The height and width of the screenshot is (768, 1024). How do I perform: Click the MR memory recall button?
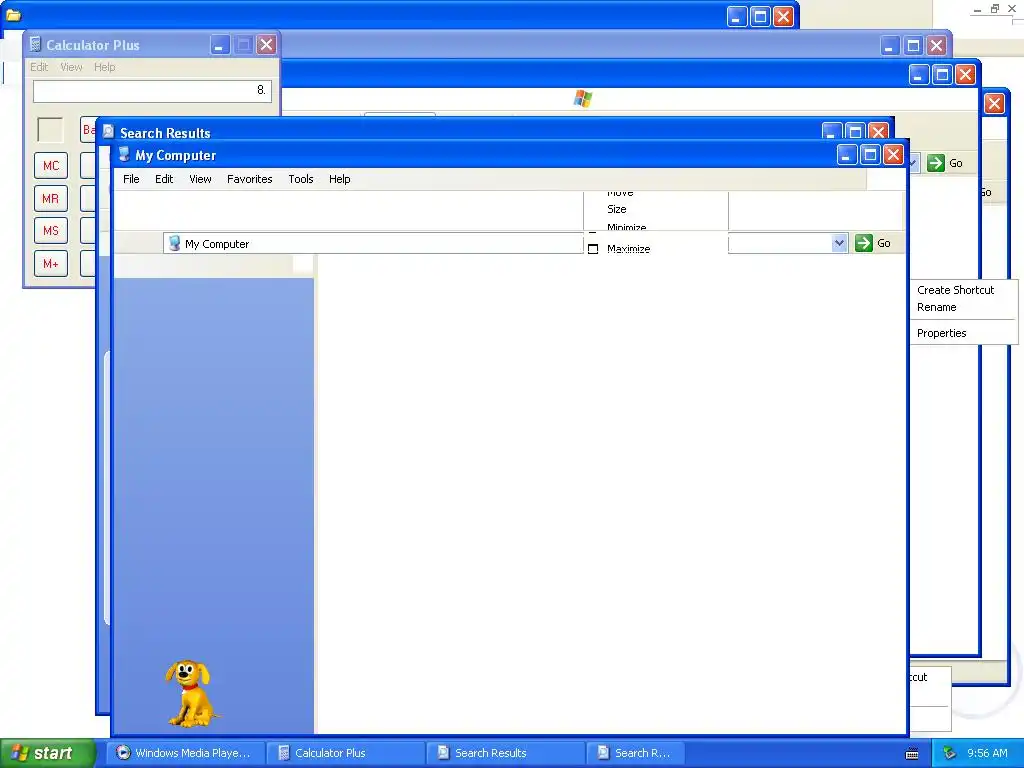point(51,199)
